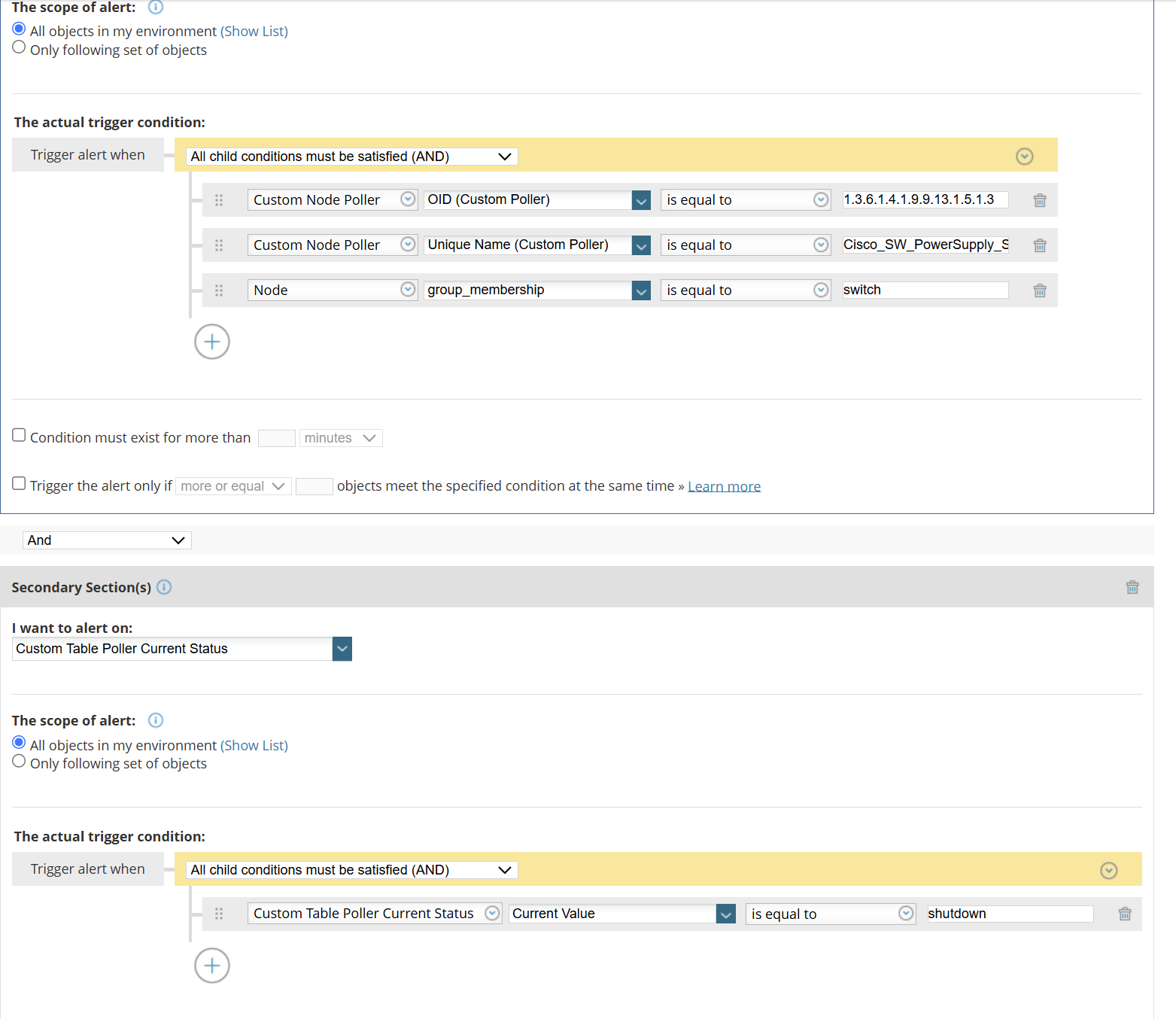The width and height of the screenshot is (1176, 1019).
Task: Open the And section operator dropdown
Action: pos(107,540)
